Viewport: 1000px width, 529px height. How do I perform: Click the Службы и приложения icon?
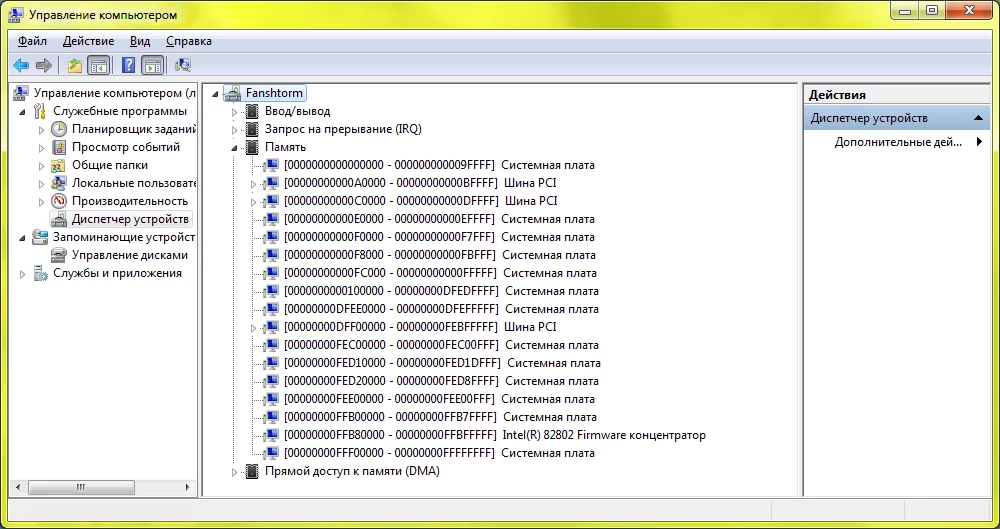(x=40, y=273)
